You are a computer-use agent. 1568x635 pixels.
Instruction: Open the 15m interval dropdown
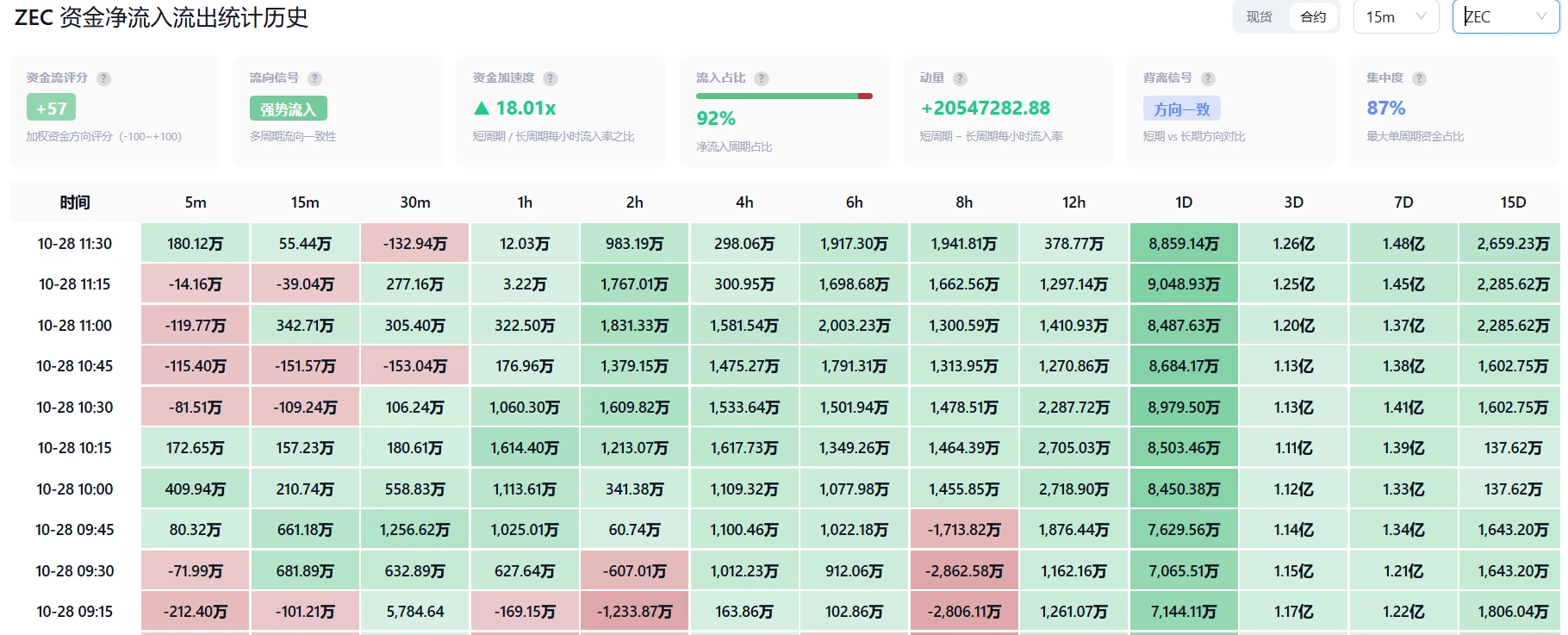tap(1397, 16)
